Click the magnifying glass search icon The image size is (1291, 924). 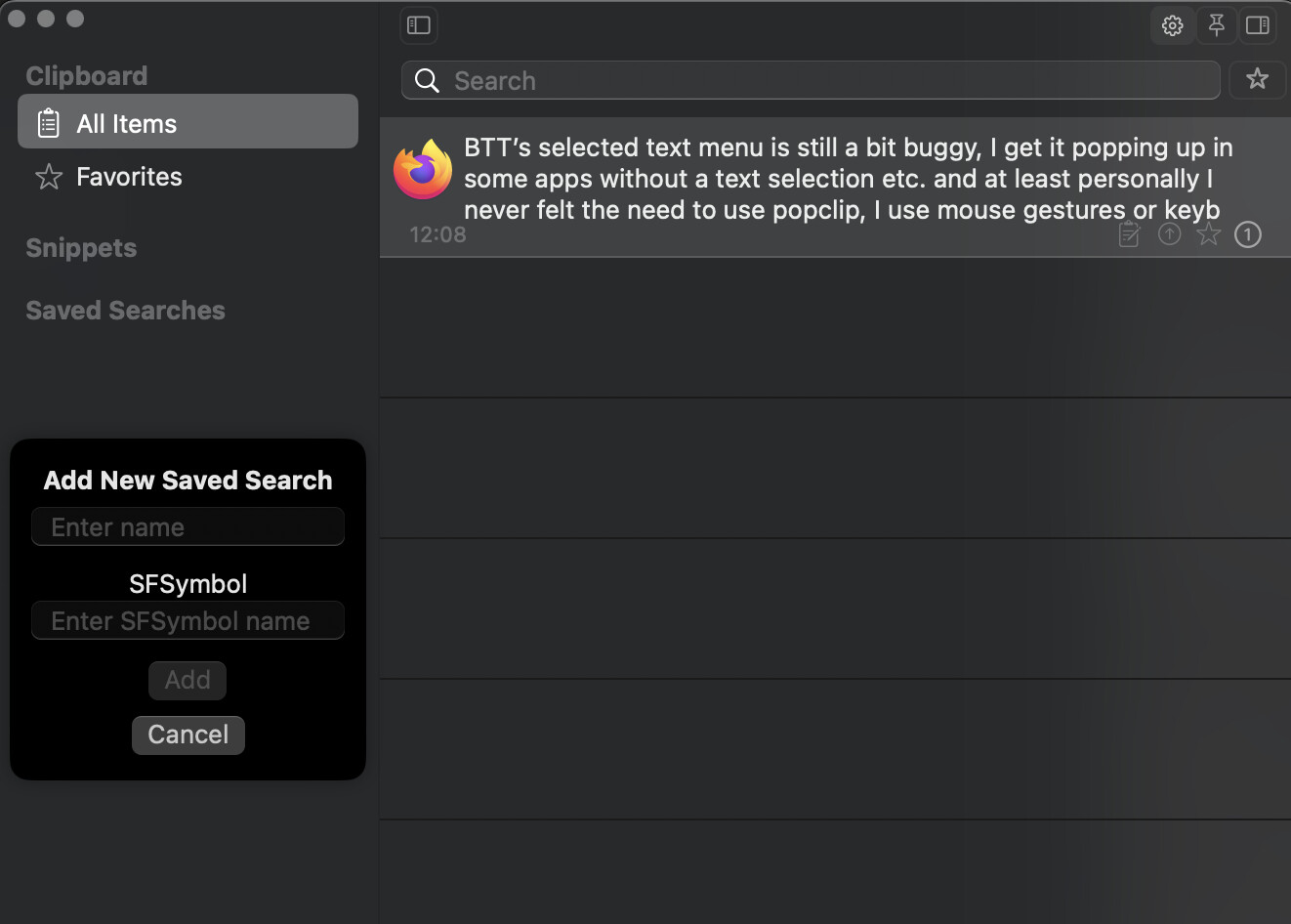point(427,80)
